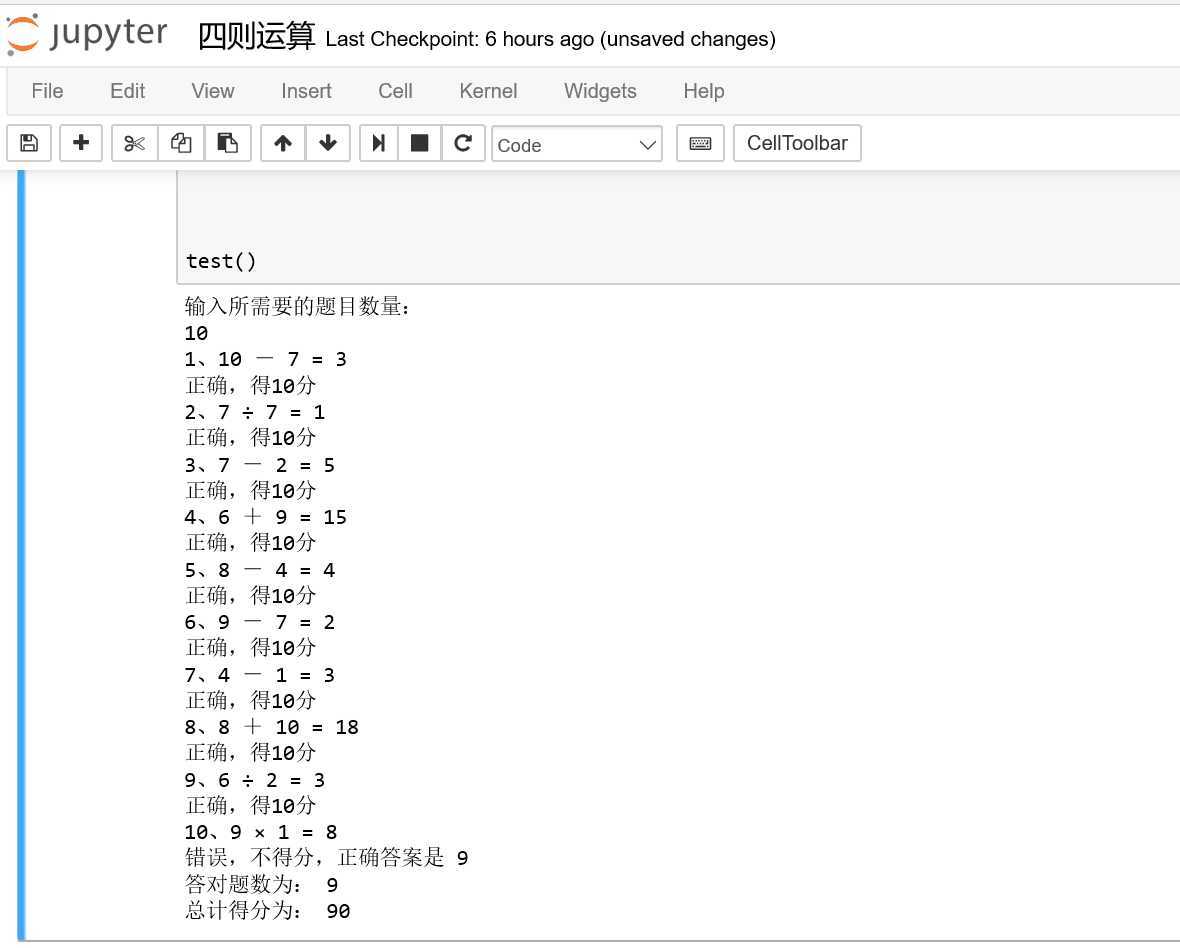Insert cell below with plus icon

click(81, 143)
